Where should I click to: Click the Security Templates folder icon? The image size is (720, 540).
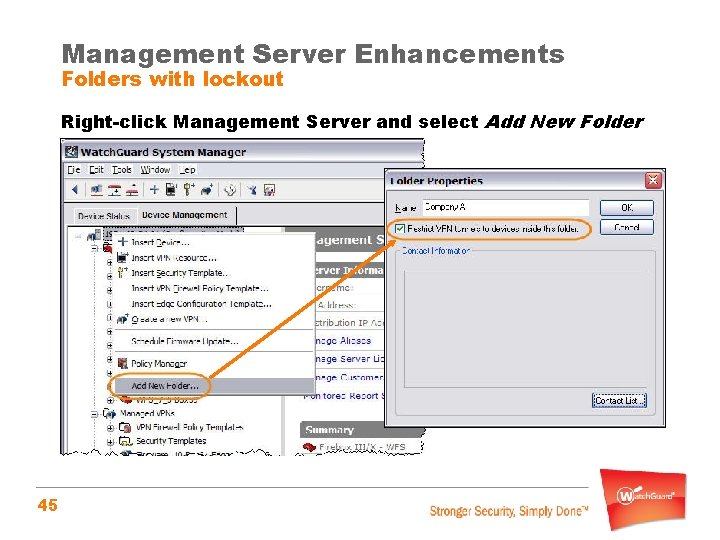pos(125,441)
